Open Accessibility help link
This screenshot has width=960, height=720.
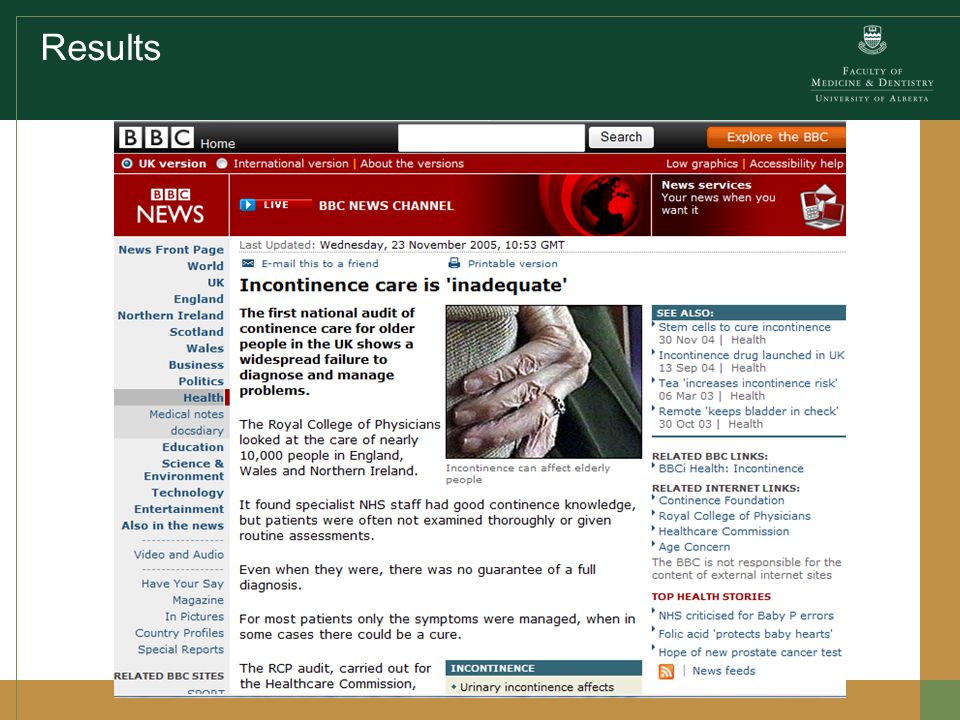pyautogui.click(x=796, y=163)
